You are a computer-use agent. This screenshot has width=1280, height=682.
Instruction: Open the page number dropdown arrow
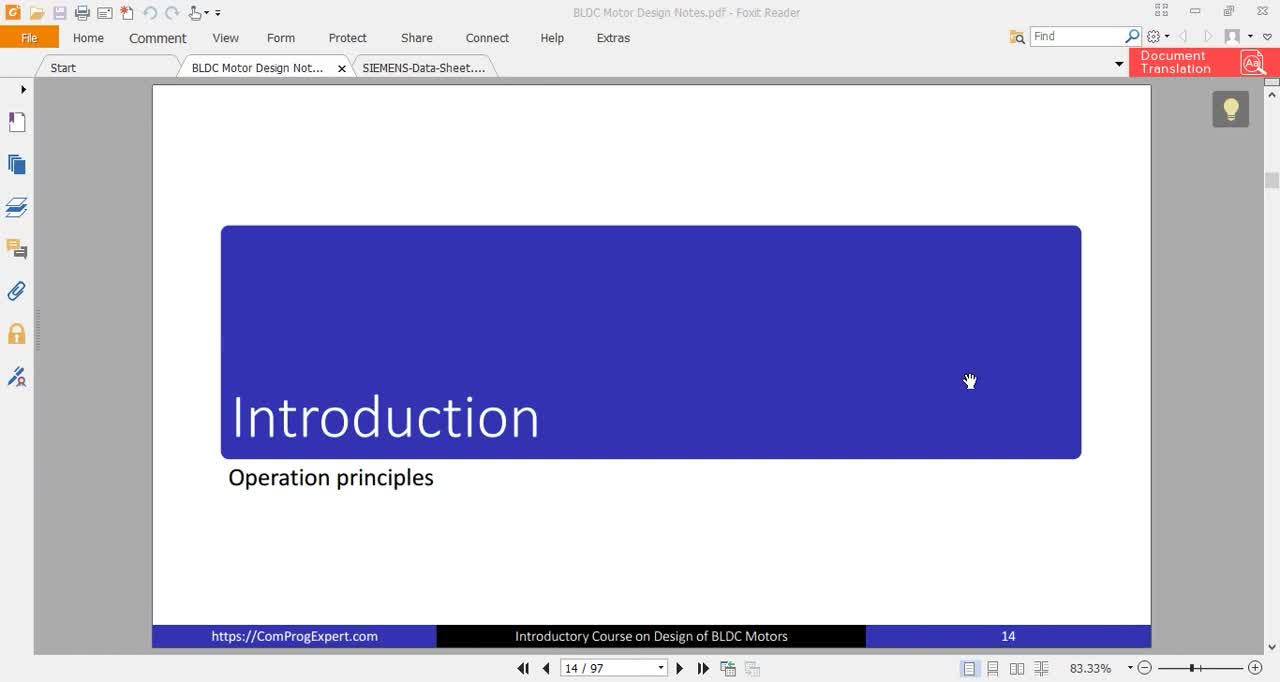661,668
